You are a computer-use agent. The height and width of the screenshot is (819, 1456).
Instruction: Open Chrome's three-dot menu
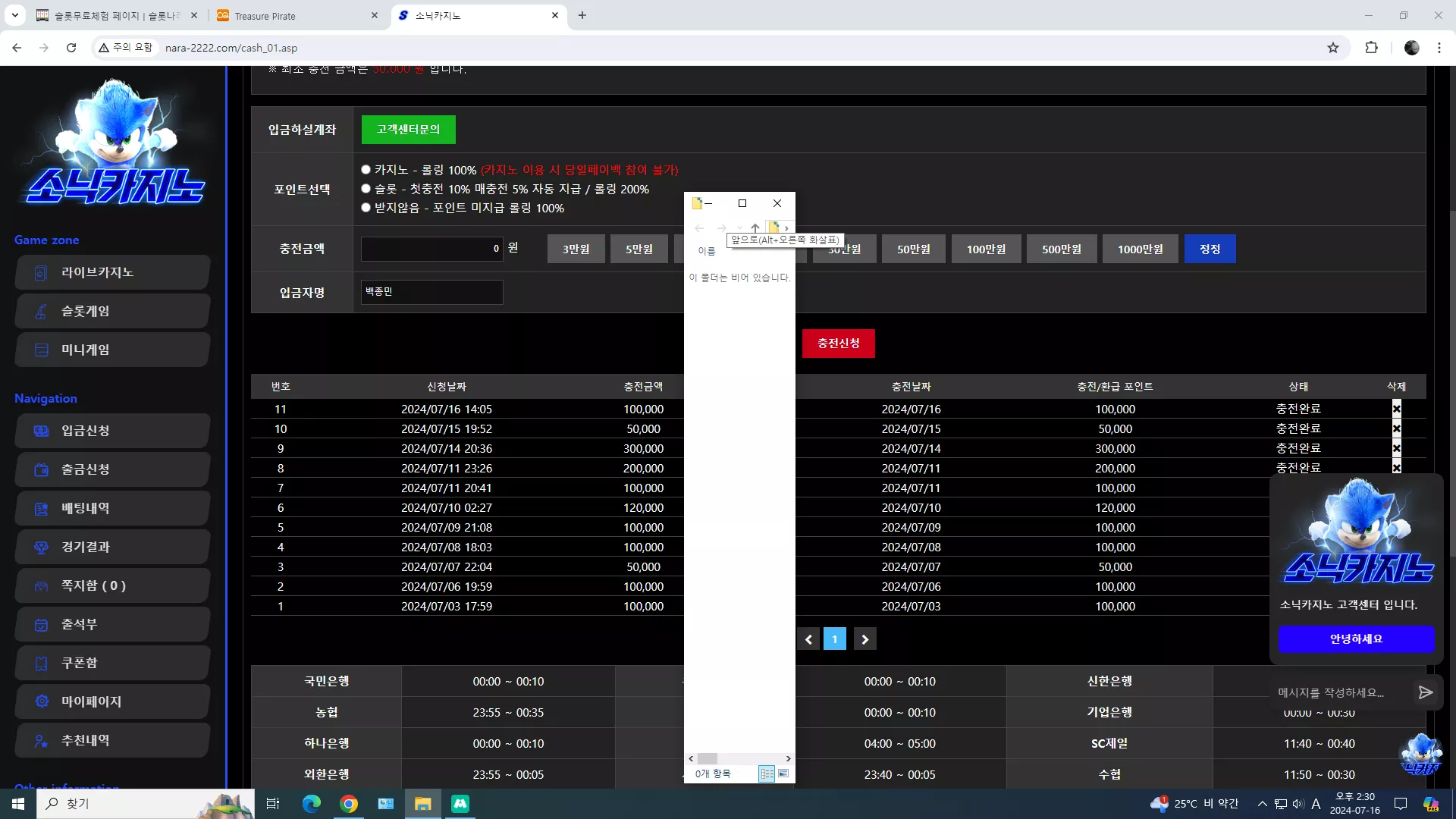1439,48
